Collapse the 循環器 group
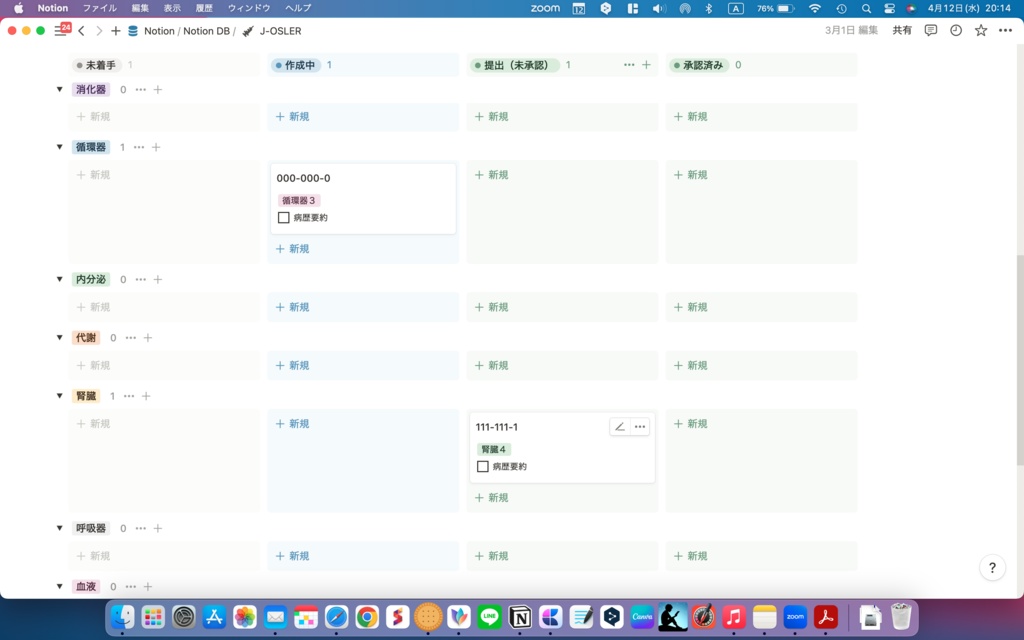Image resolution: width=1024 pixels, height=640 pixels. tap(59, 147)
